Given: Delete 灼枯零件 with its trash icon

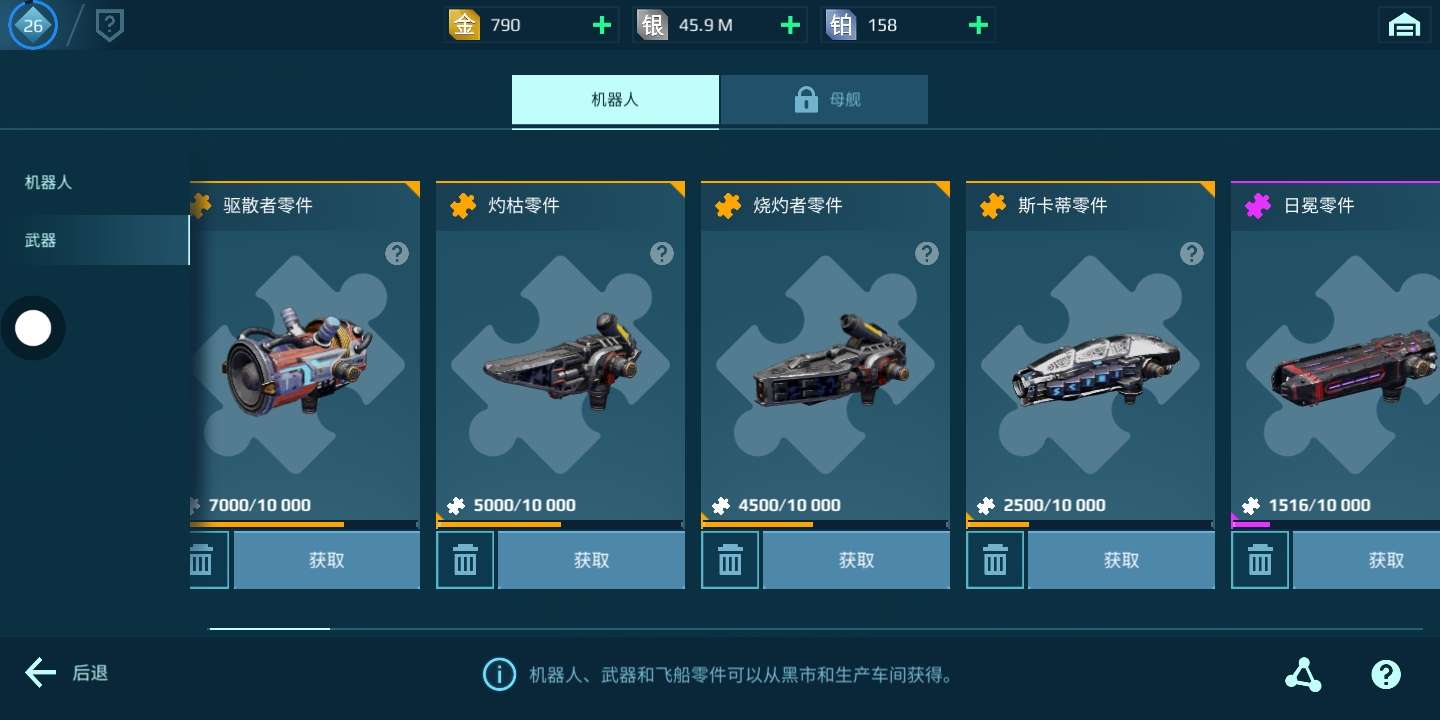Looking at the screenshot, I should coord(465,560).
